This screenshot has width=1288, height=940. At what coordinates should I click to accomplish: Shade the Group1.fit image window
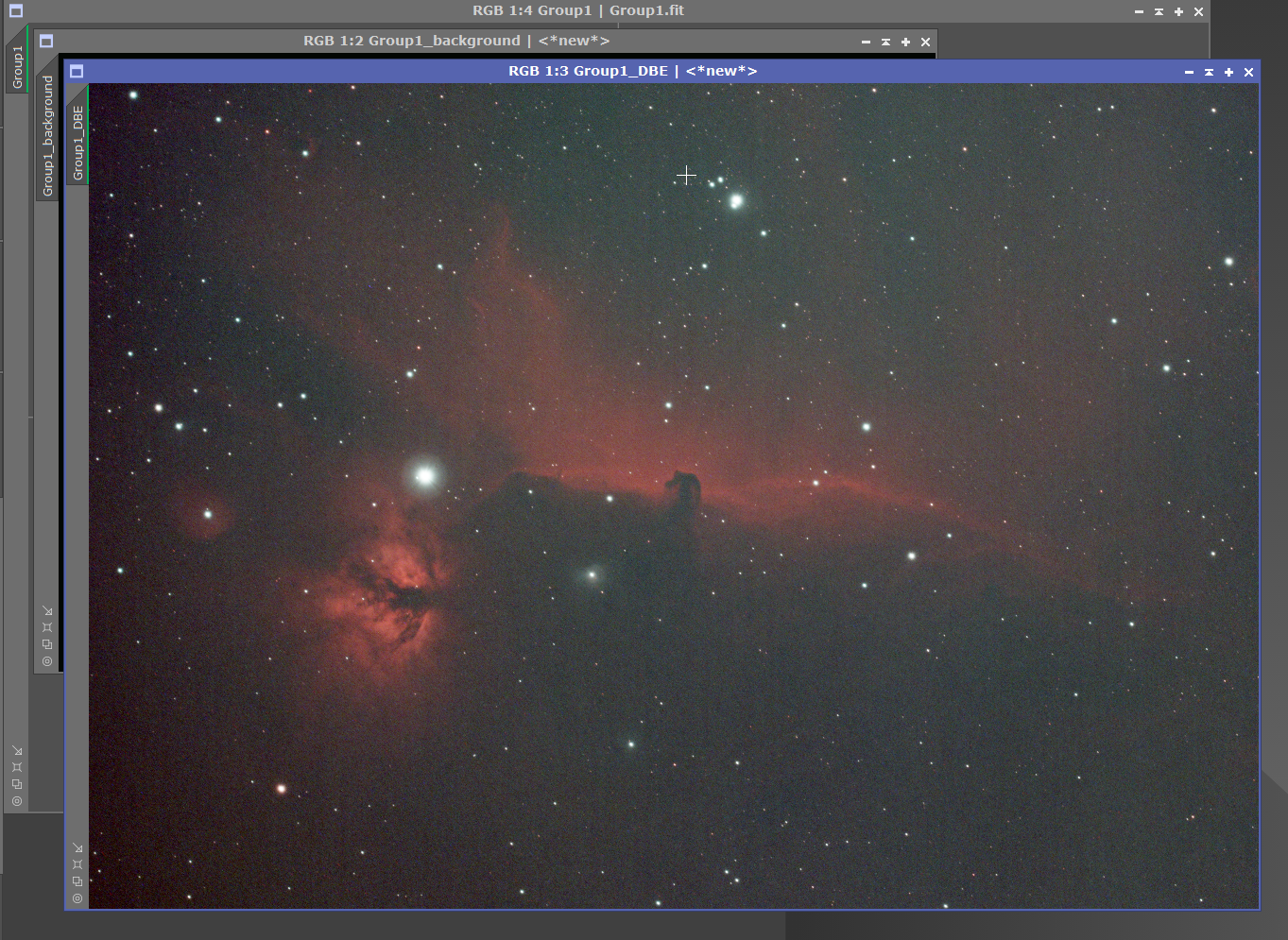(x=1159, y=11)
